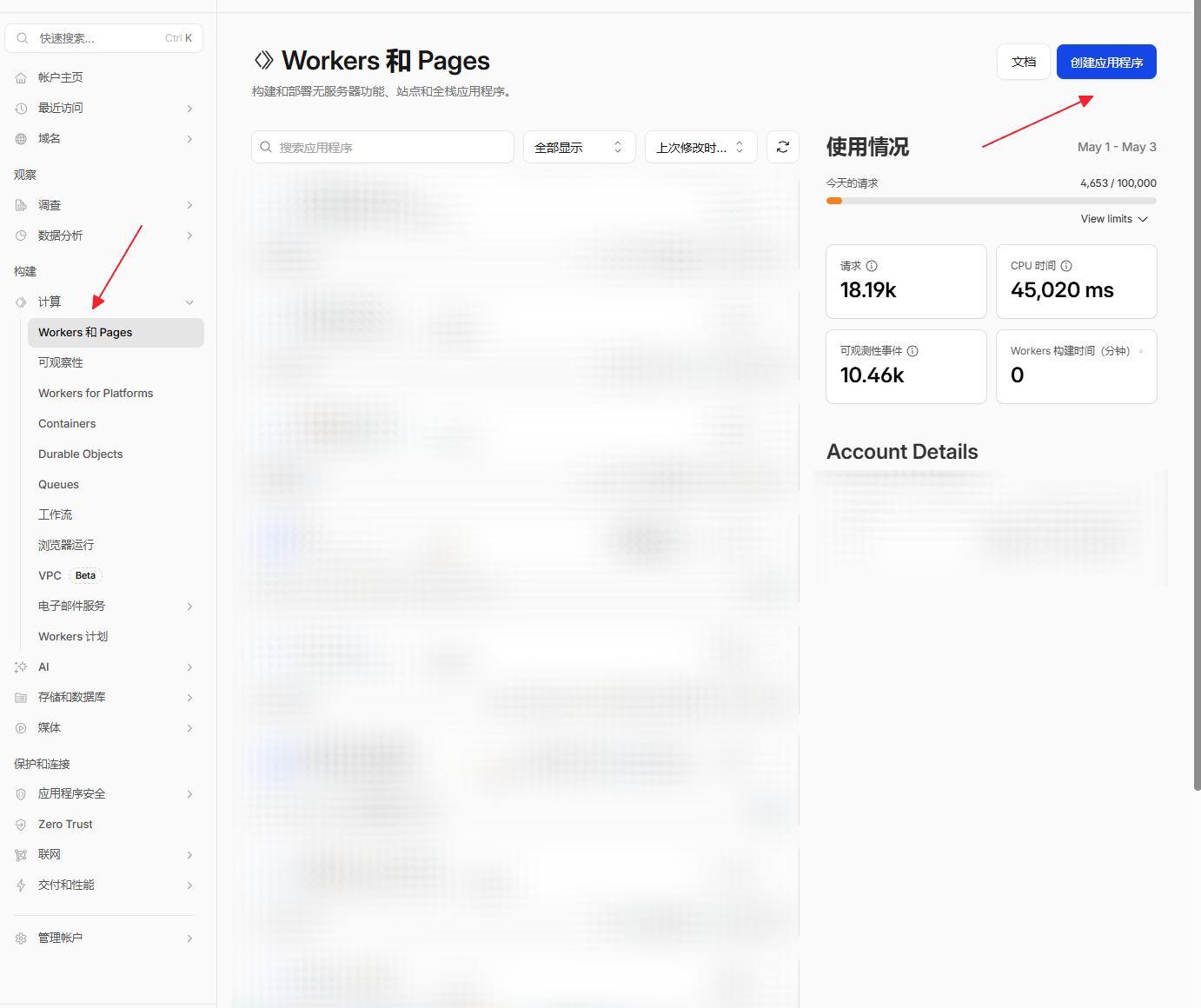Click the 域名 globe icon

coord(21,139)
